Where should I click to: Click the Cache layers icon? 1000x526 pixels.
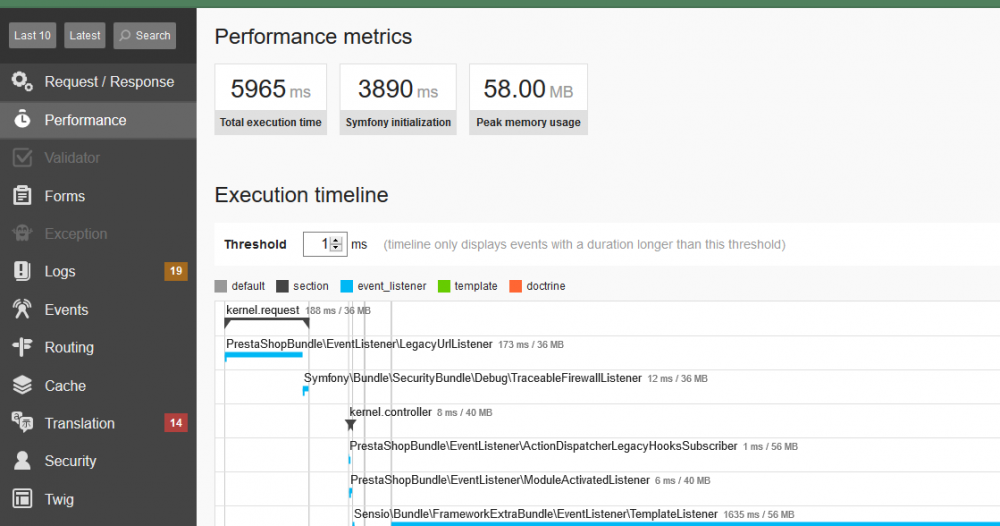click(22, 386)
